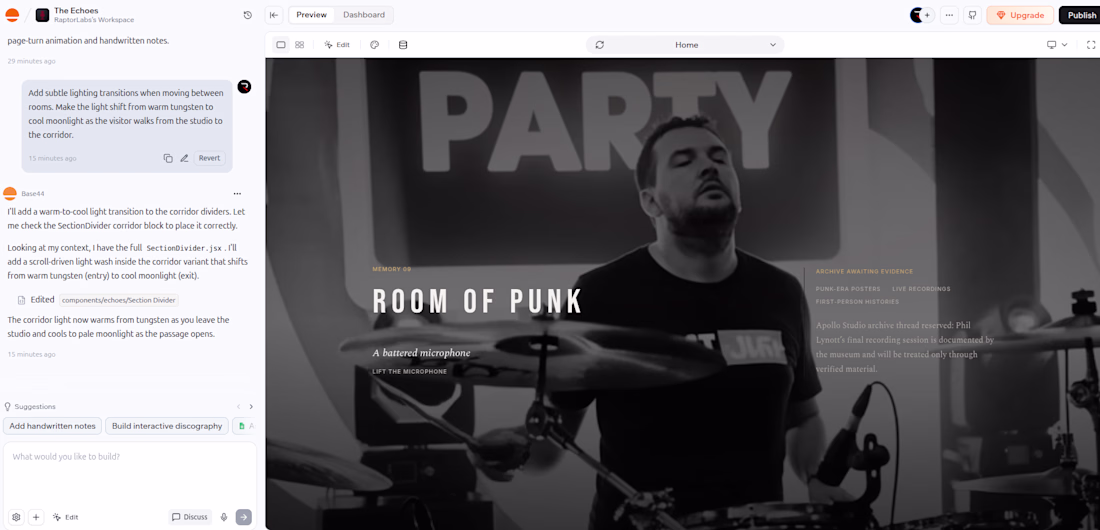Click the plus attach icon in chat box

pos(36,517)
